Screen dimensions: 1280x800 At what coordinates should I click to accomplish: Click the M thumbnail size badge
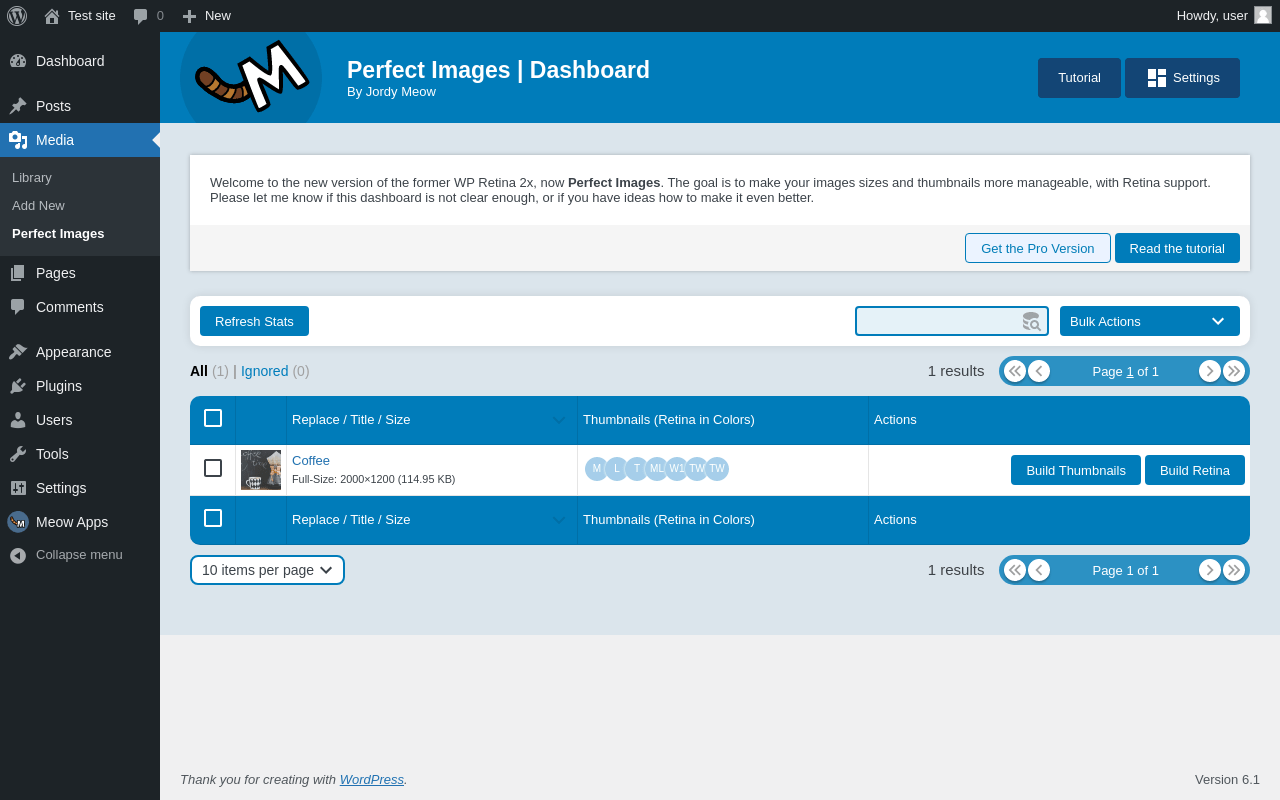[597, 469]
